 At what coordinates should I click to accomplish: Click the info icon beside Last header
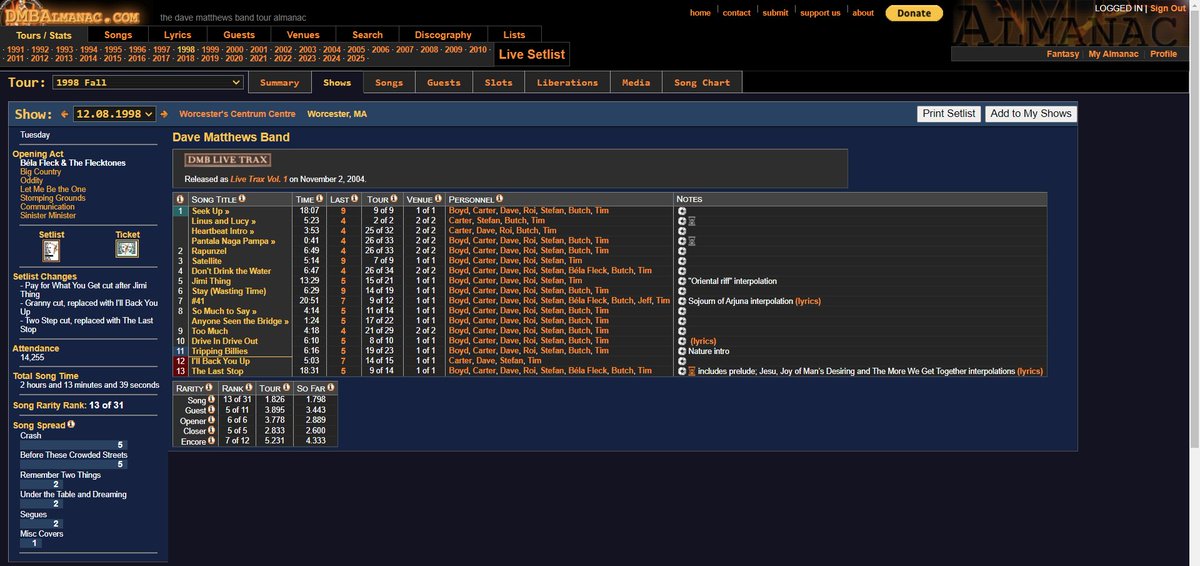coord(354,200)
